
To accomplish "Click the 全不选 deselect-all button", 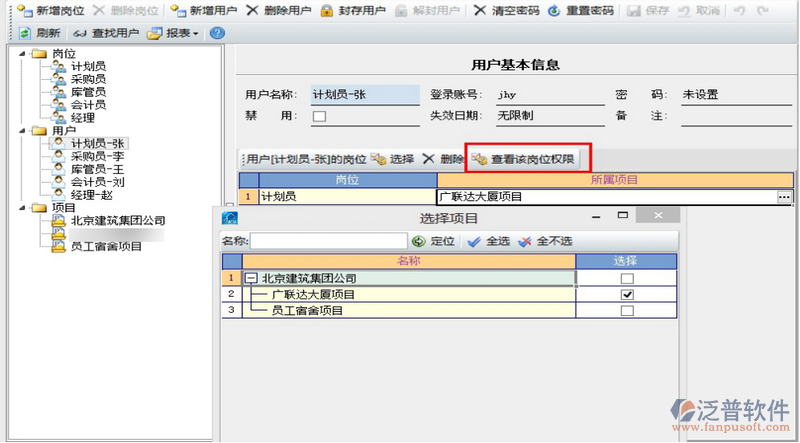I will (545, 241).
